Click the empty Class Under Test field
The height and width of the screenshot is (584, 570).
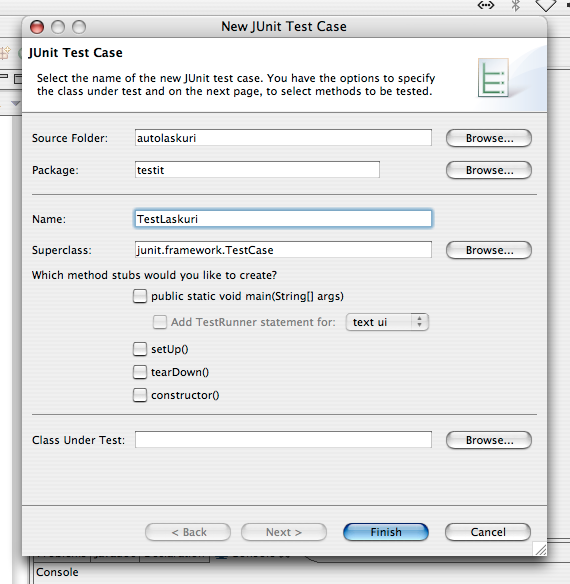coord(284,440)
